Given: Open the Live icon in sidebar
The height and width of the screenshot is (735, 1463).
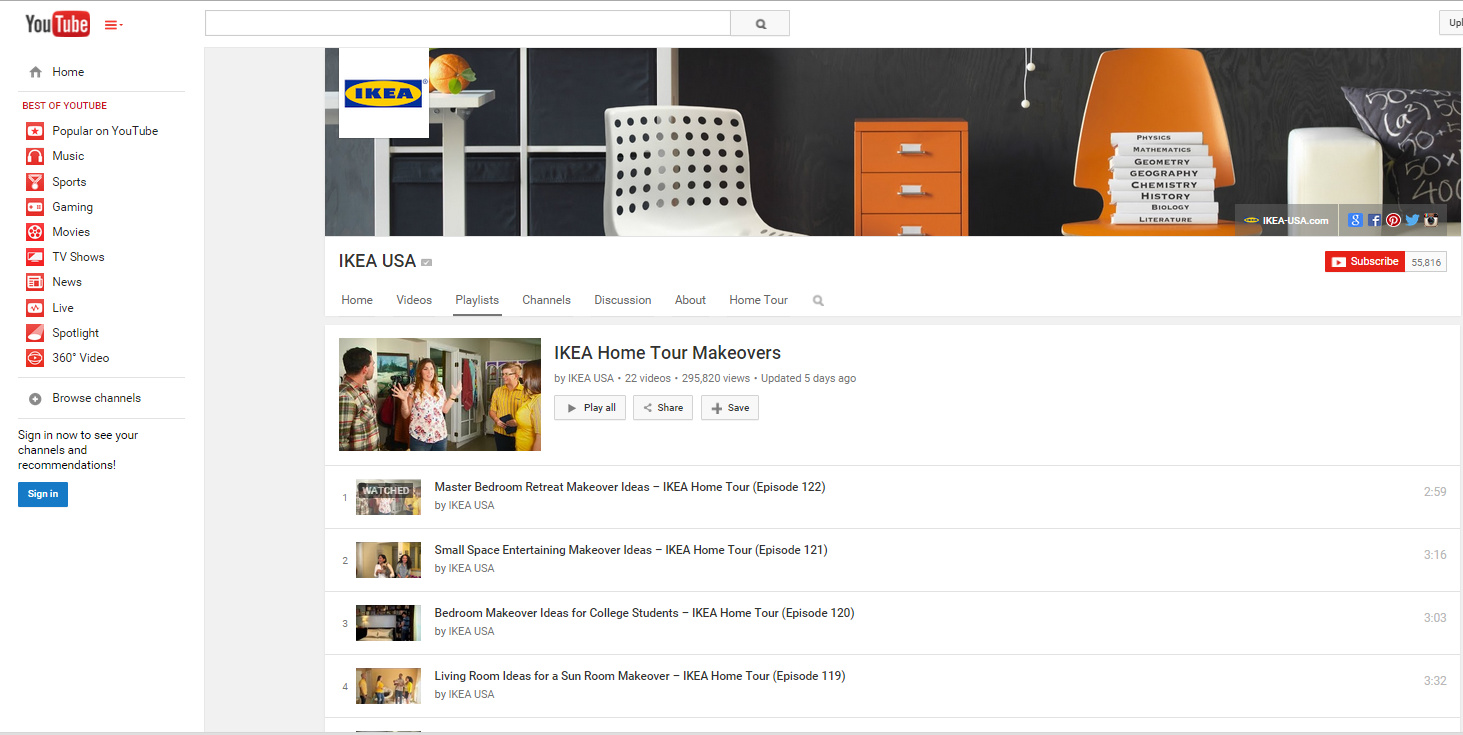Looking at the screenshot, I should (35, 308).
